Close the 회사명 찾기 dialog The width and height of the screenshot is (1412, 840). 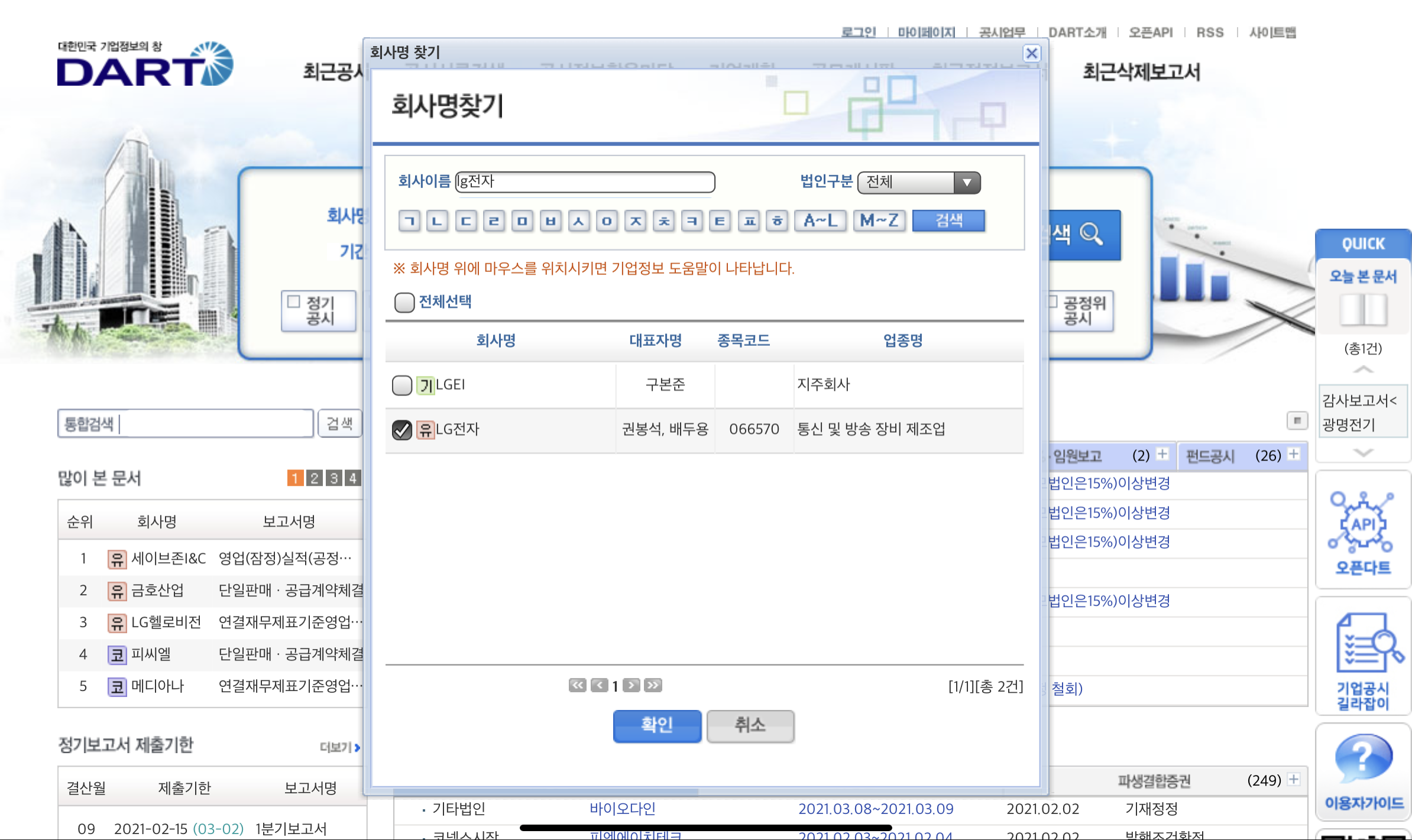tap(1031, 53)
